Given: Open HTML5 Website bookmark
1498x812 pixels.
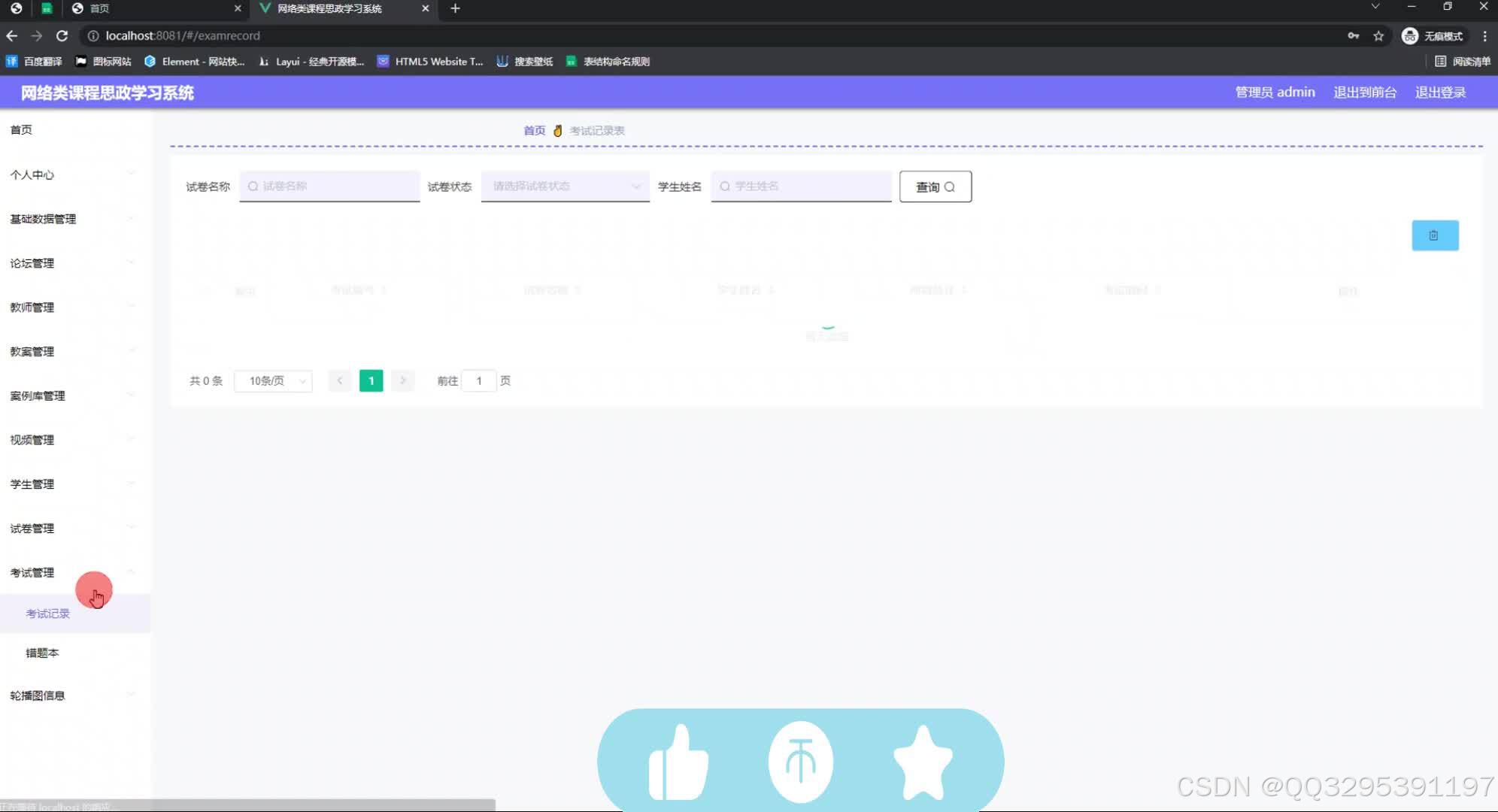Looking at the screenshot, I should (430, 62).
